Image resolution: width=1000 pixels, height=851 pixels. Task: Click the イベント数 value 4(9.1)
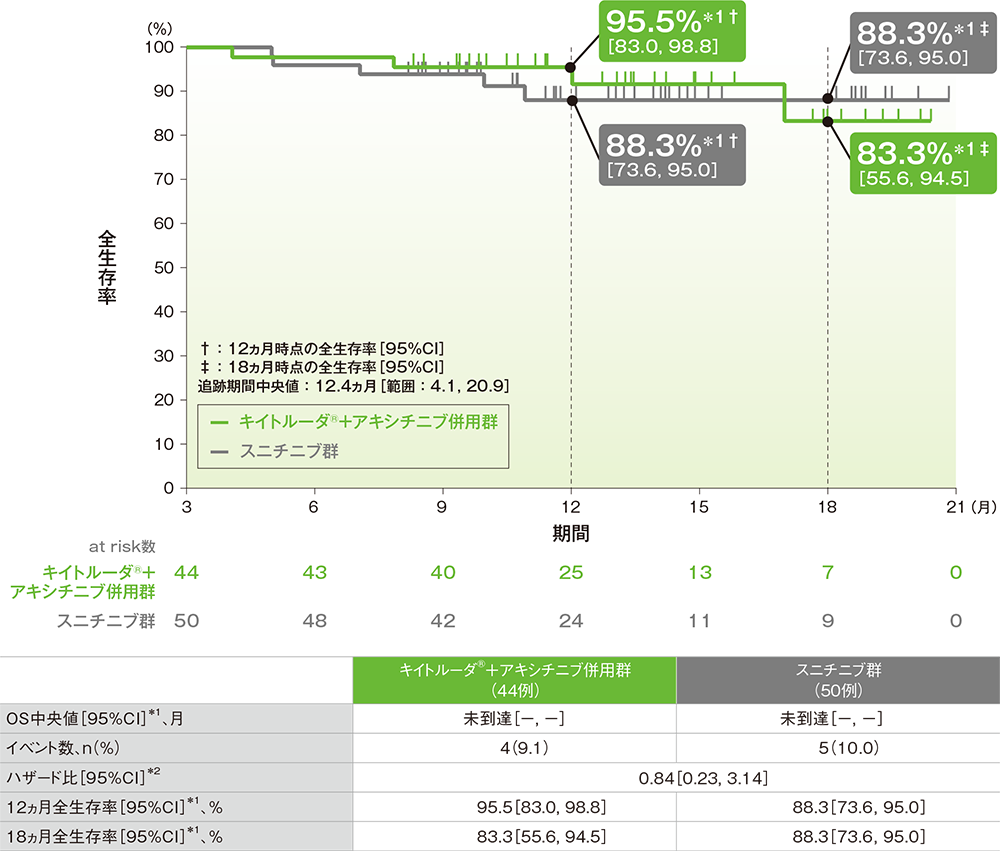[524, 748]
